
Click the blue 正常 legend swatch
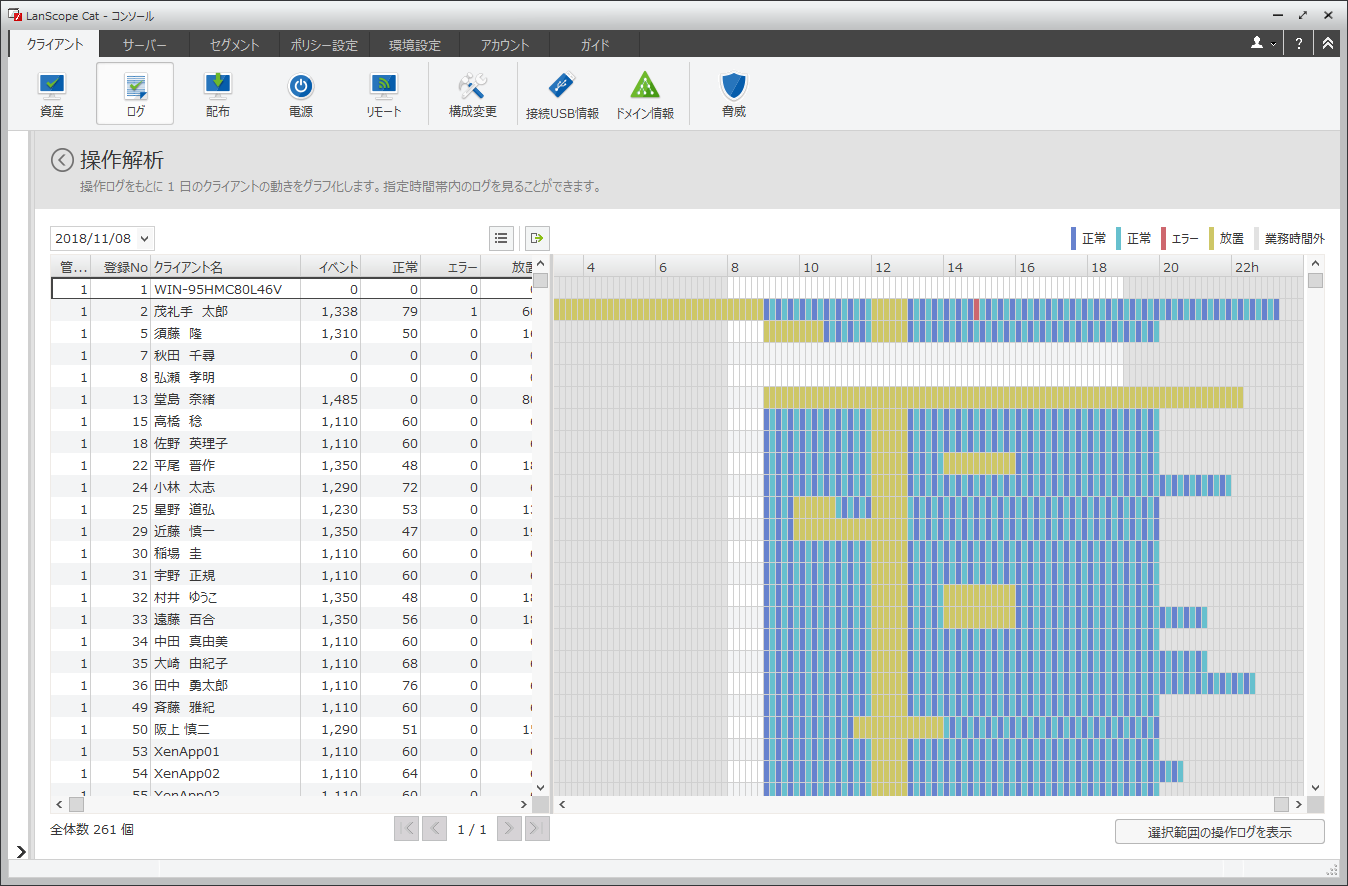pyautogui.click(x=1073, y=238)
